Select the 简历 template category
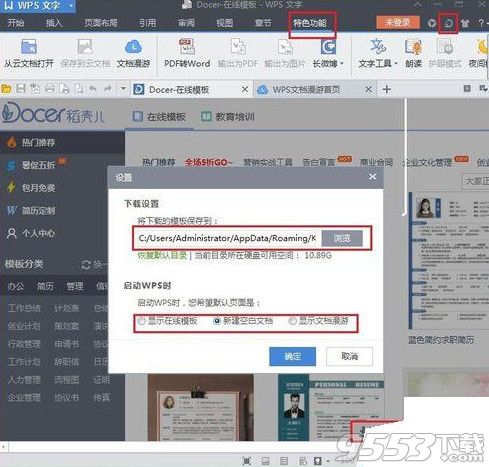489x467 pixels. 45,286
